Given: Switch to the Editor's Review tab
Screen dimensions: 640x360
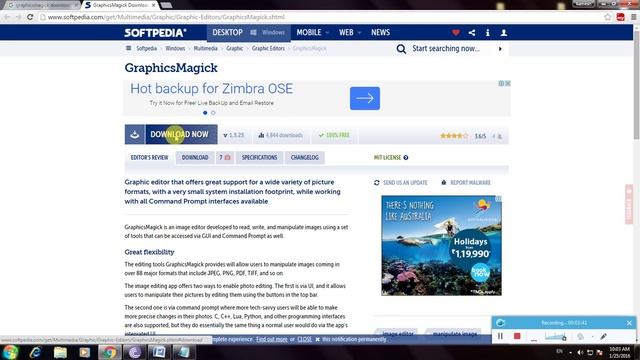Looking at the screenshot, I should tap(149, 158).
